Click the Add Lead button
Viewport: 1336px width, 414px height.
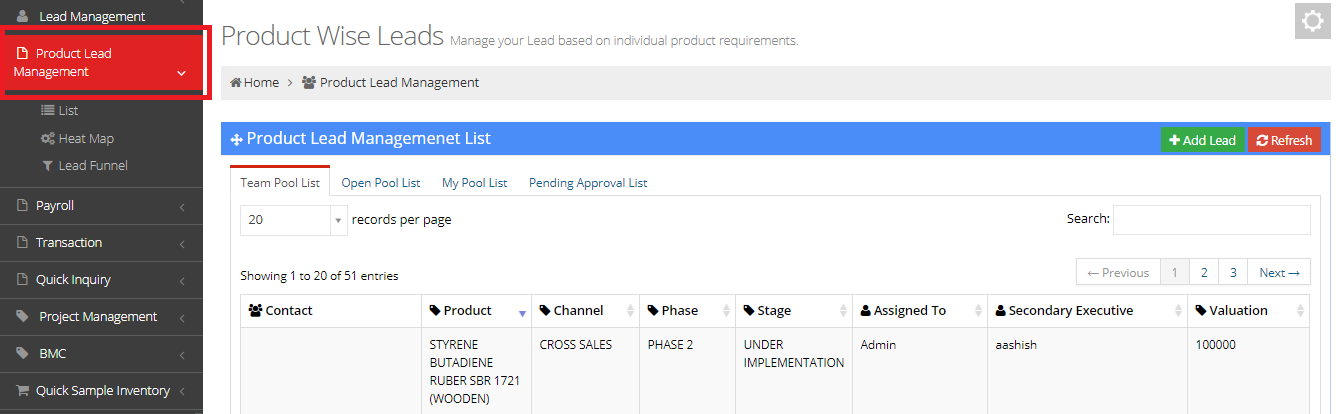click(1202, 141)
